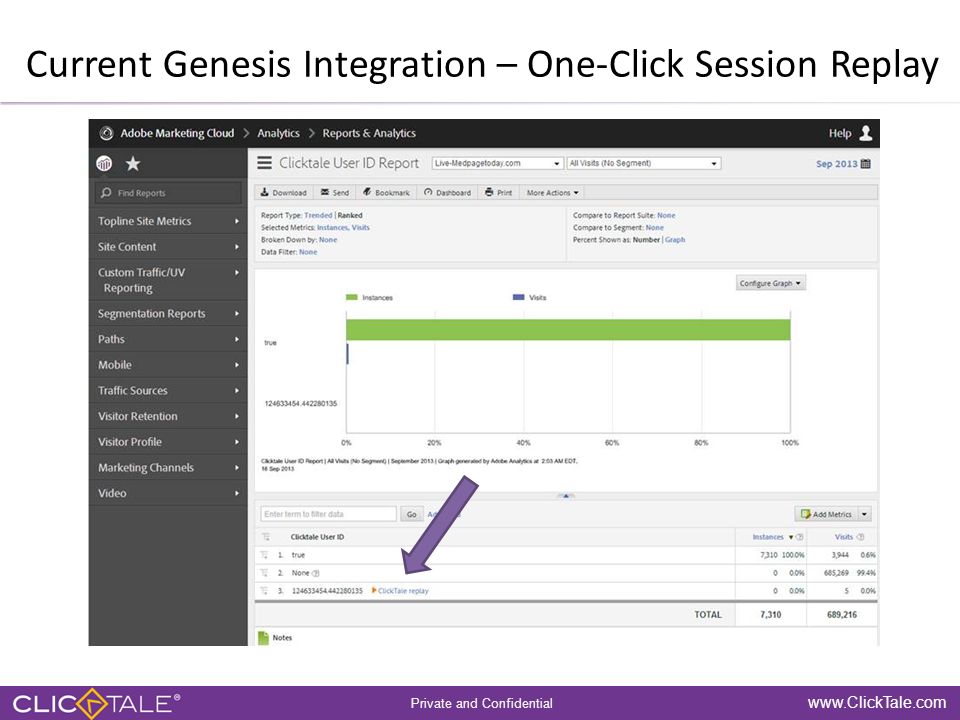Click Compare to Segment None link

click(x=654, y=228)
